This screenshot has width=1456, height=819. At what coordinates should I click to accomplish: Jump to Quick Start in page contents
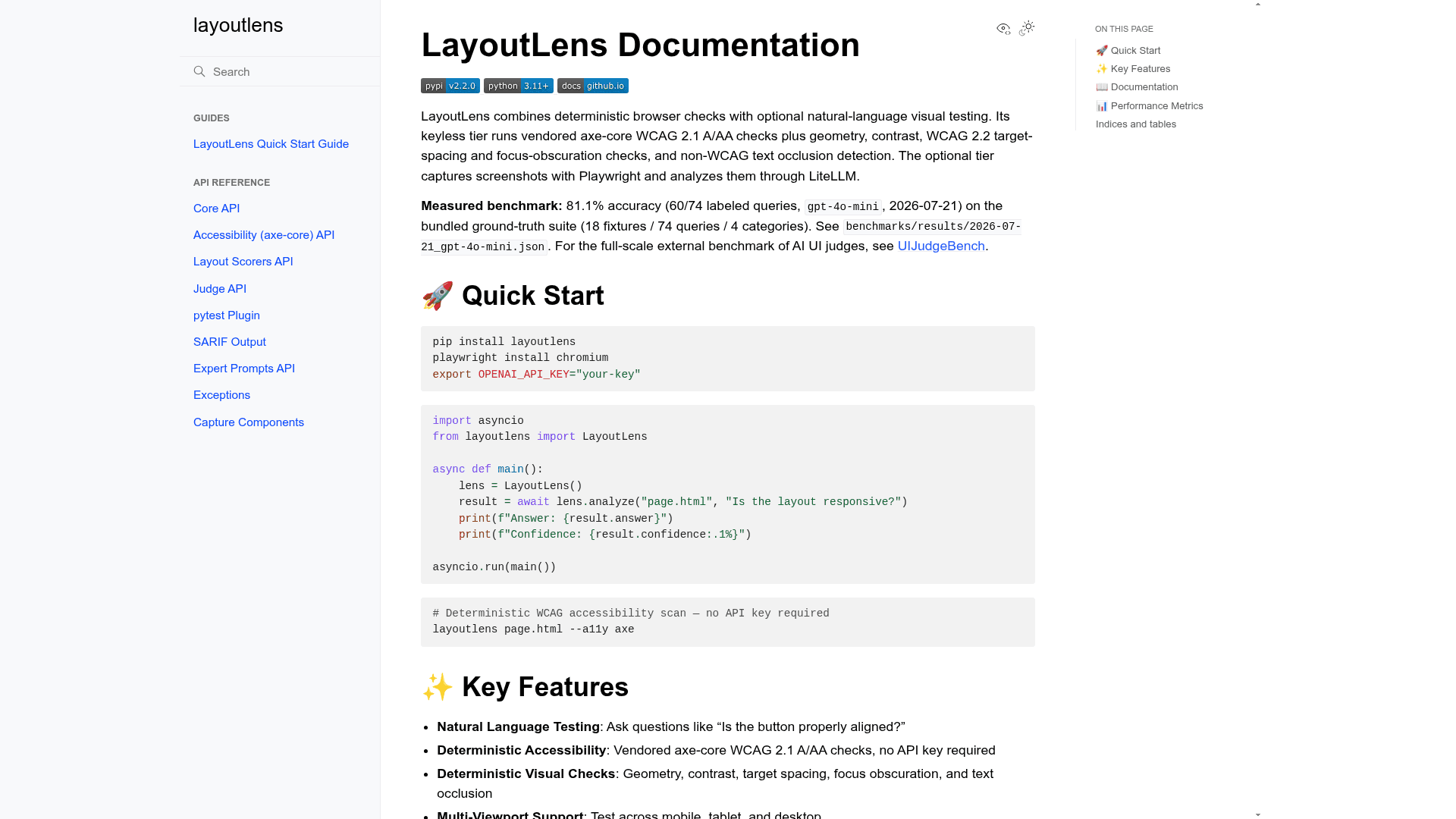(x=1128, y=51)
